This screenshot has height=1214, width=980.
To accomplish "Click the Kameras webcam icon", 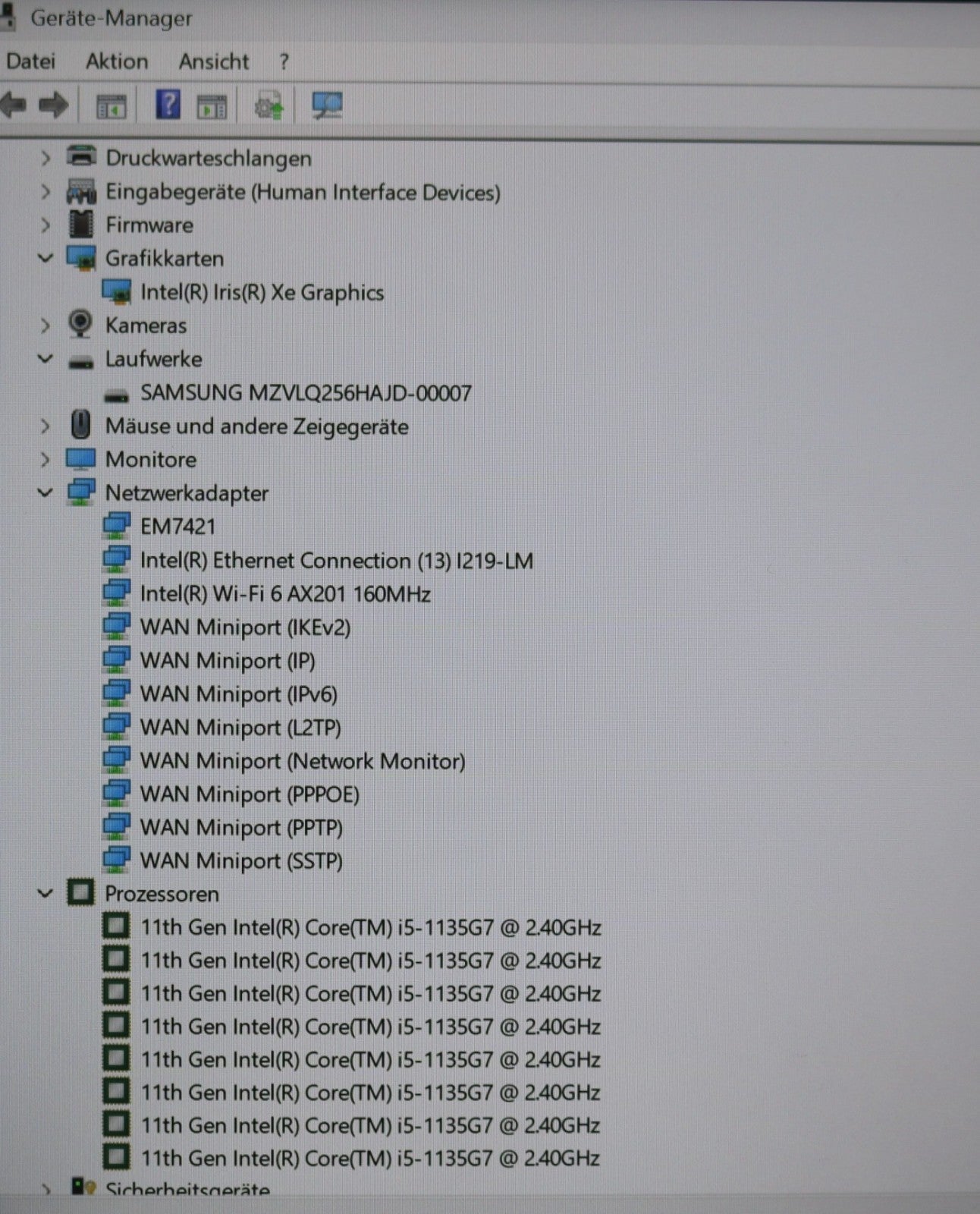I will [80, 325].
